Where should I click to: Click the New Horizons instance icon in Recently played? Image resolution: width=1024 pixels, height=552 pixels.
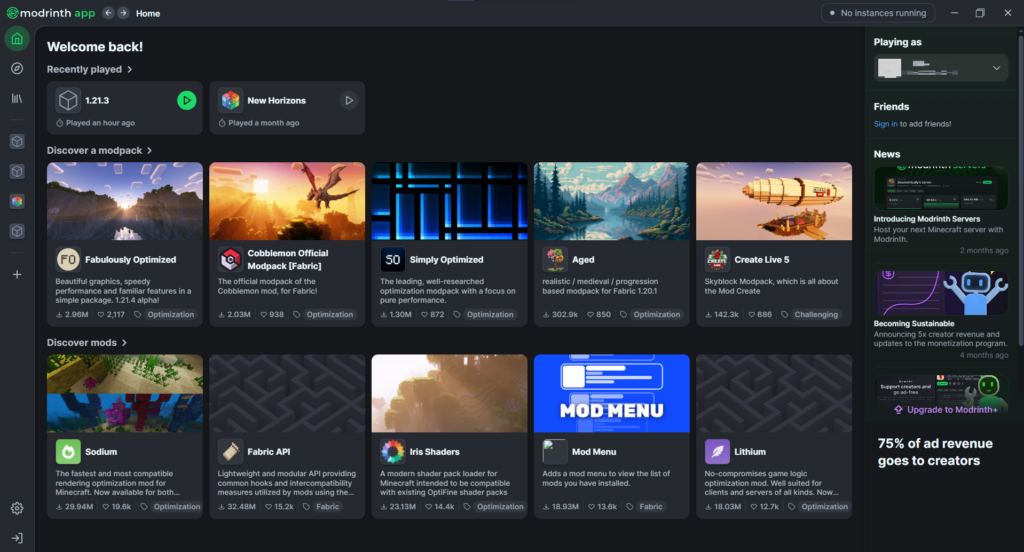[230, 101]
